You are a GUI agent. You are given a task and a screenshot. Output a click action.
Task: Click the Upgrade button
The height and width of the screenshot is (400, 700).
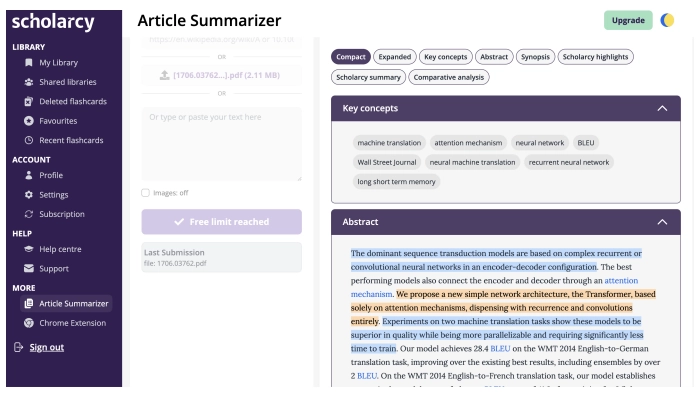pos(628,21)
